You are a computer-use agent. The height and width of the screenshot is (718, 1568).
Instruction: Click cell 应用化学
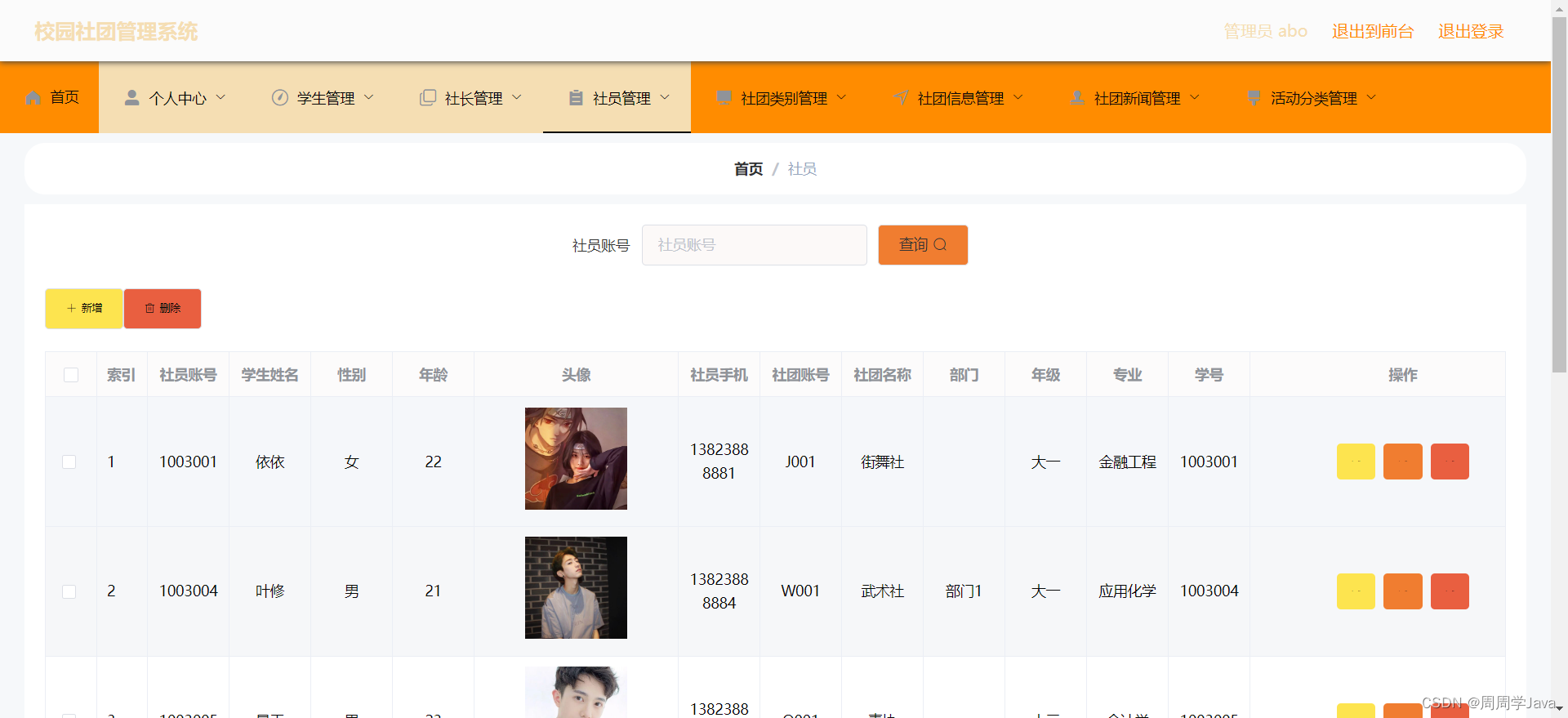(x=1127, y=591)
